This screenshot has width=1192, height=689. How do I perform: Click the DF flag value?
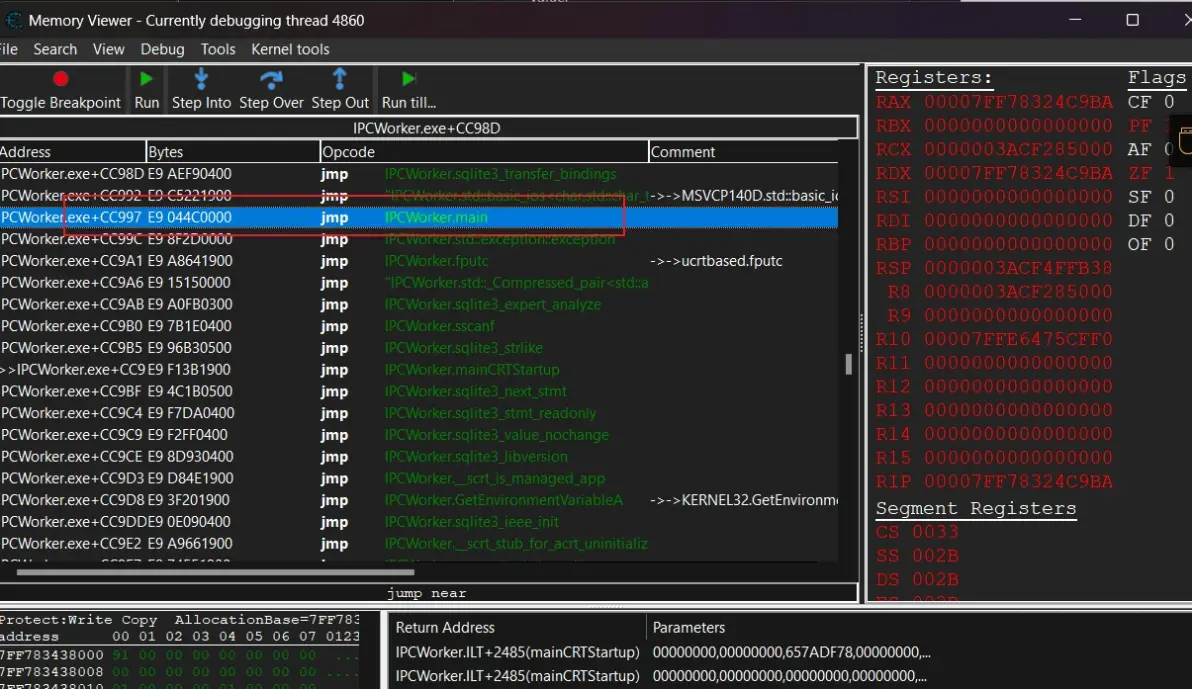[1169, 221]
